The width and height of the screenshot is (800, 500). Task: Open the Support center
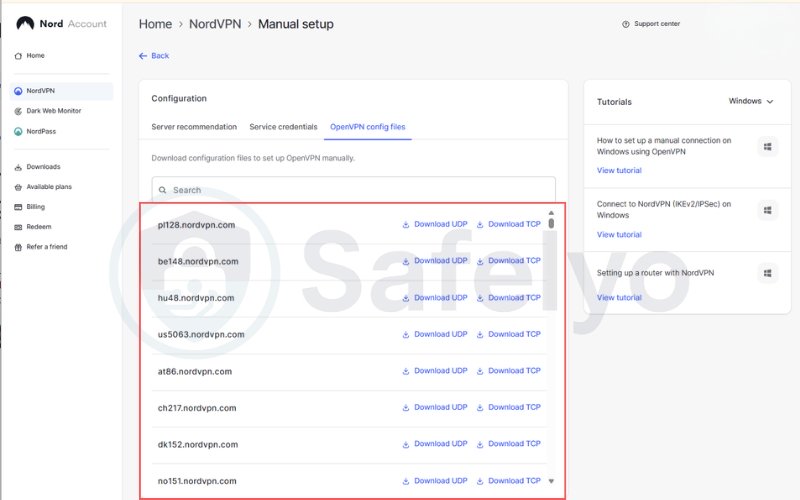pos(650,24)
